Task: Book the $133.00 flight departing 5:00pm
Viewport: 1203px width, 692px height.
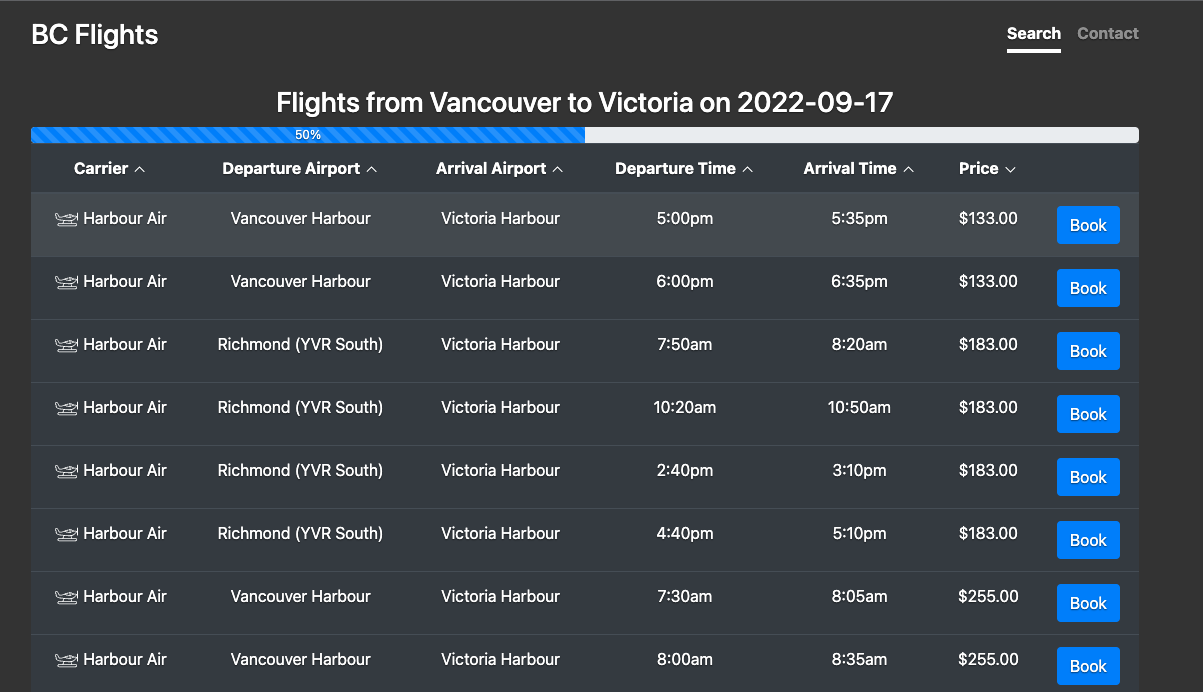Action: pyautogui.click(x=1088, y=225)
